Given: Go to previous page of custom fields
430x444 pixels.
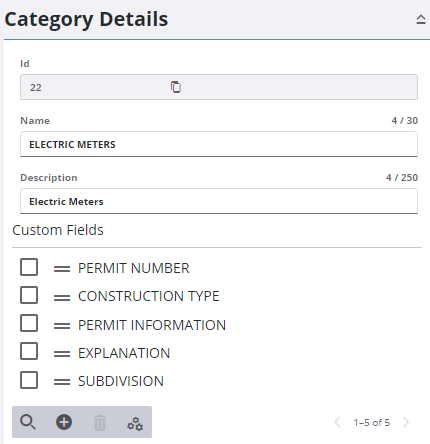Looking at the screenshot, I should 337,422.
